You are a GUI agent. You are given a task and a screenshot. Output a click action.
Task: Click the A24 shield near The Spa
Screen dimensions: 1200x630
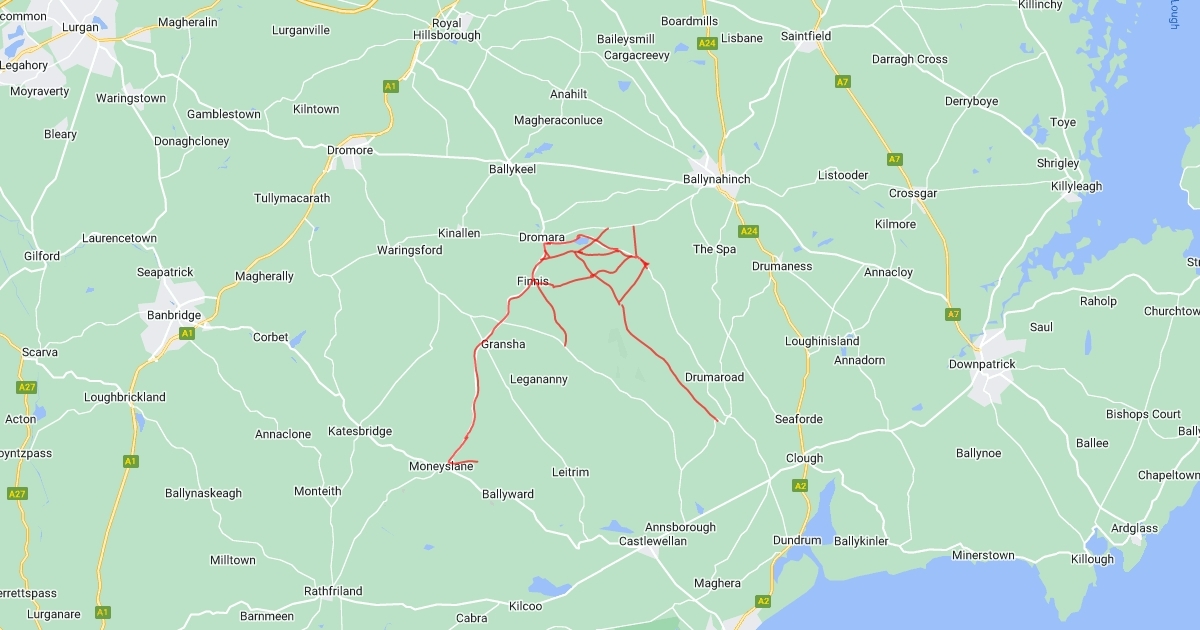pyautogui.click(x=749, y=231)
